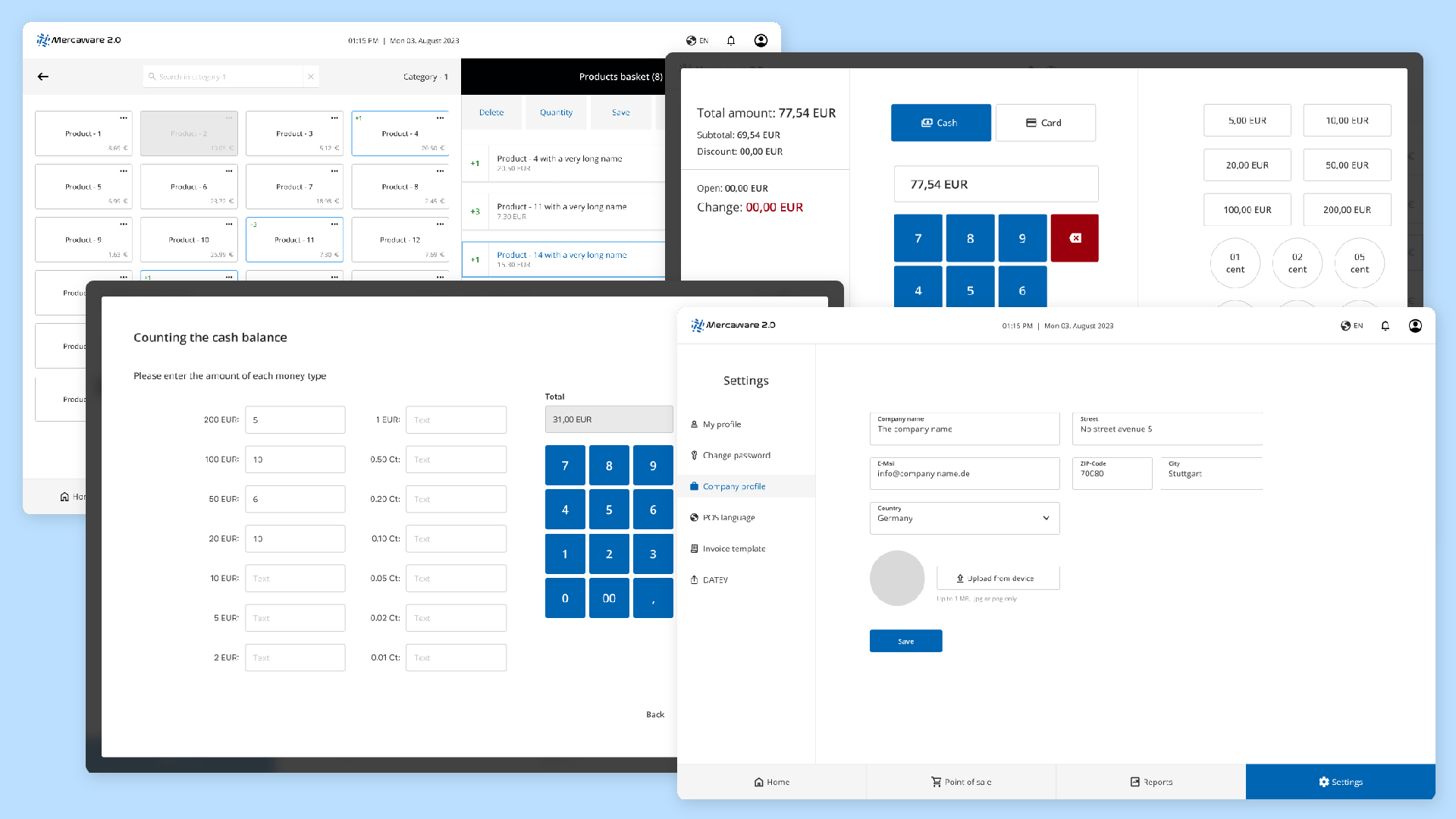1456x819 pixels.
Task: Open three-dot menu on Product - 1 tile
Action: coord(123,118)
